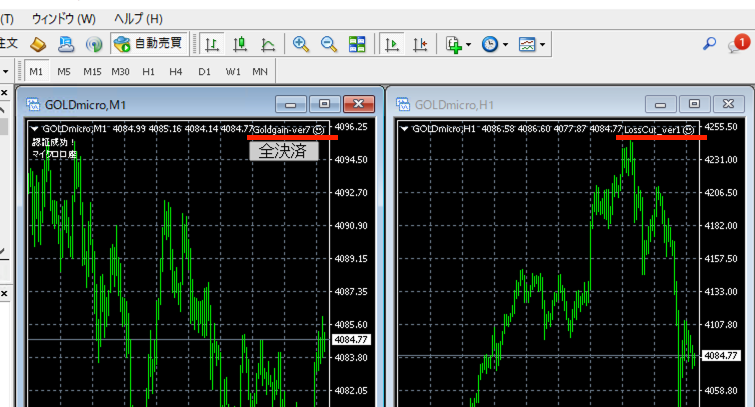Open the ヘルプ (H) menu

138,19
